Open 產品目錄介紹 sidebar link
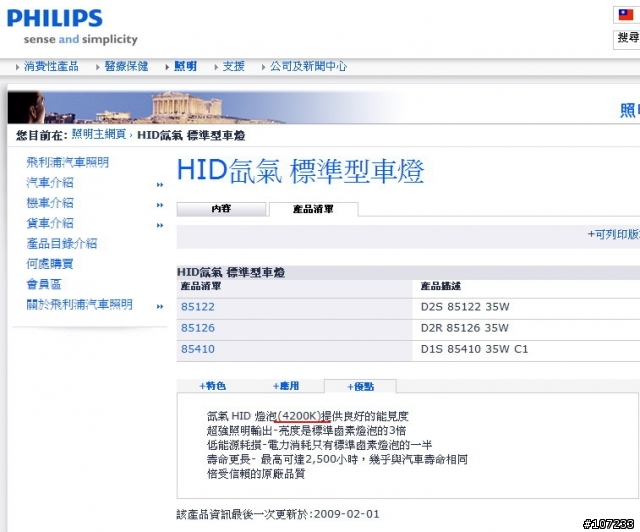 62,243
